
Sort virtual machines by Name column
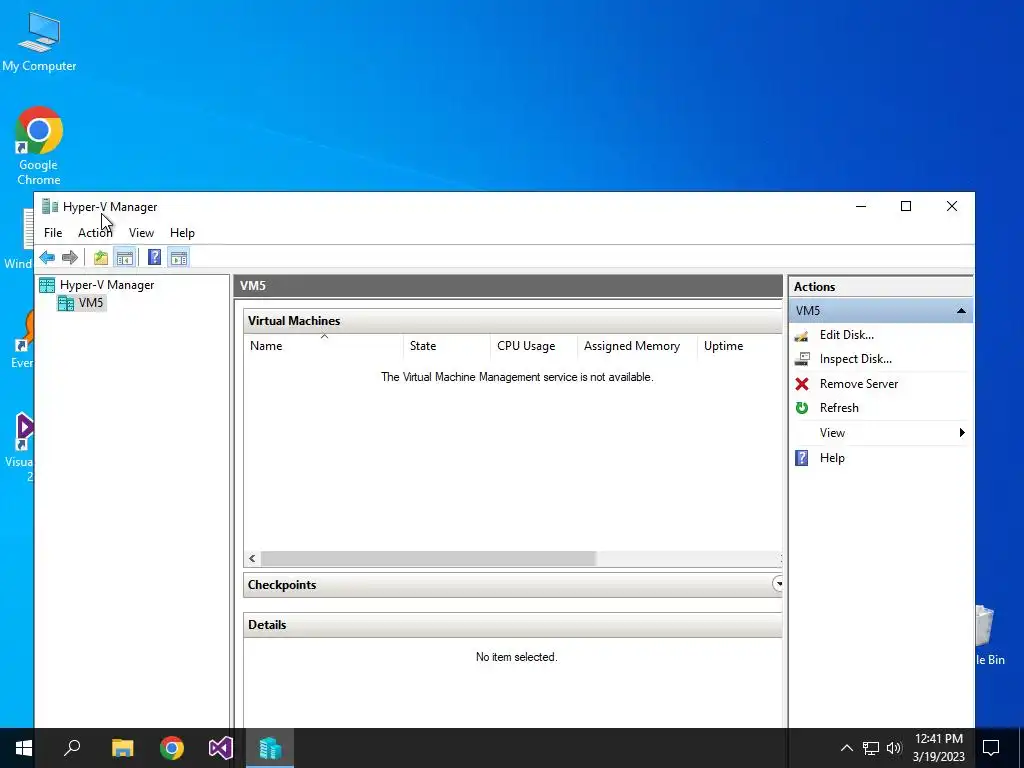pyautogui.click(x=323, y=346)
